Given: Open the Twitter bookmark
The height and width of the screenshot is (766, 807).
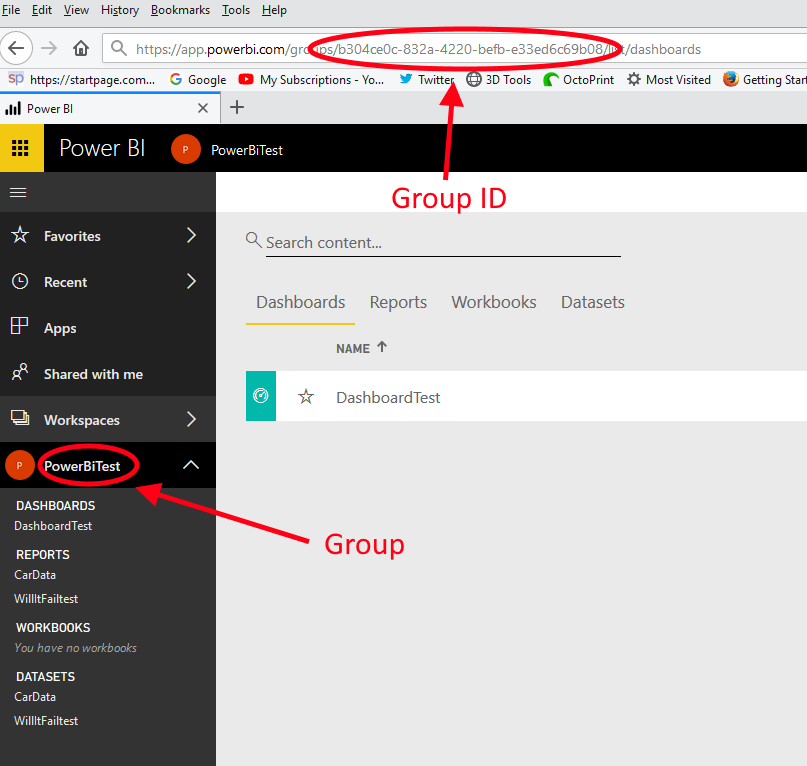Looking at the screenshot, I should tap(427, 79).
